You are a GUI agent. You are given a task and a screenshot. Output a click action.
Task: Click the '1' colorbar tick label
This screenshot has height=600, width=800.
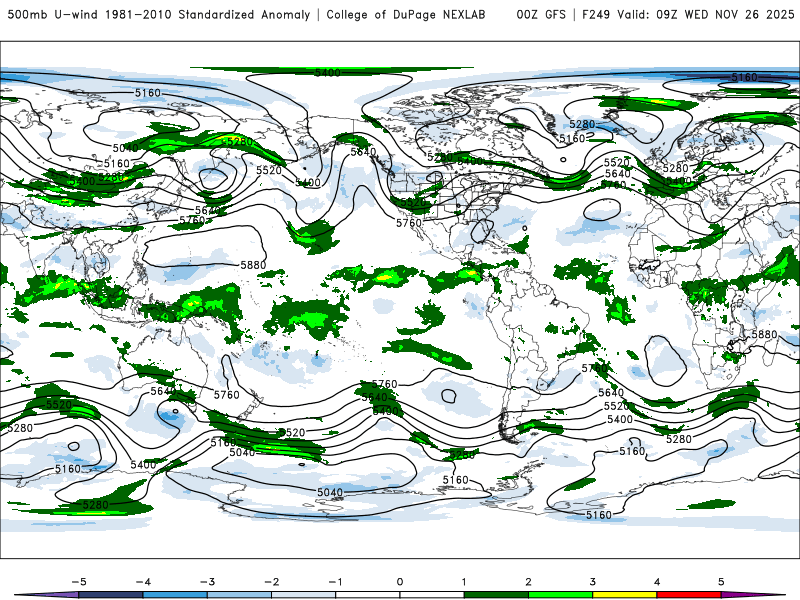coord(464,582)
